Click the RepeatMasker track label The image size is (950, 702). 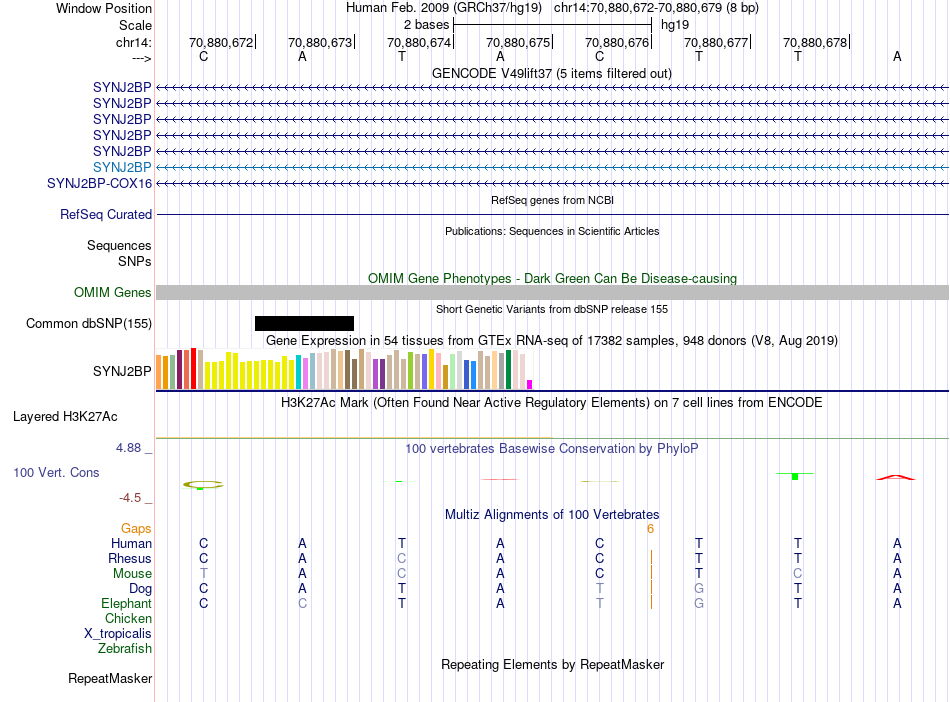point(110,678)
